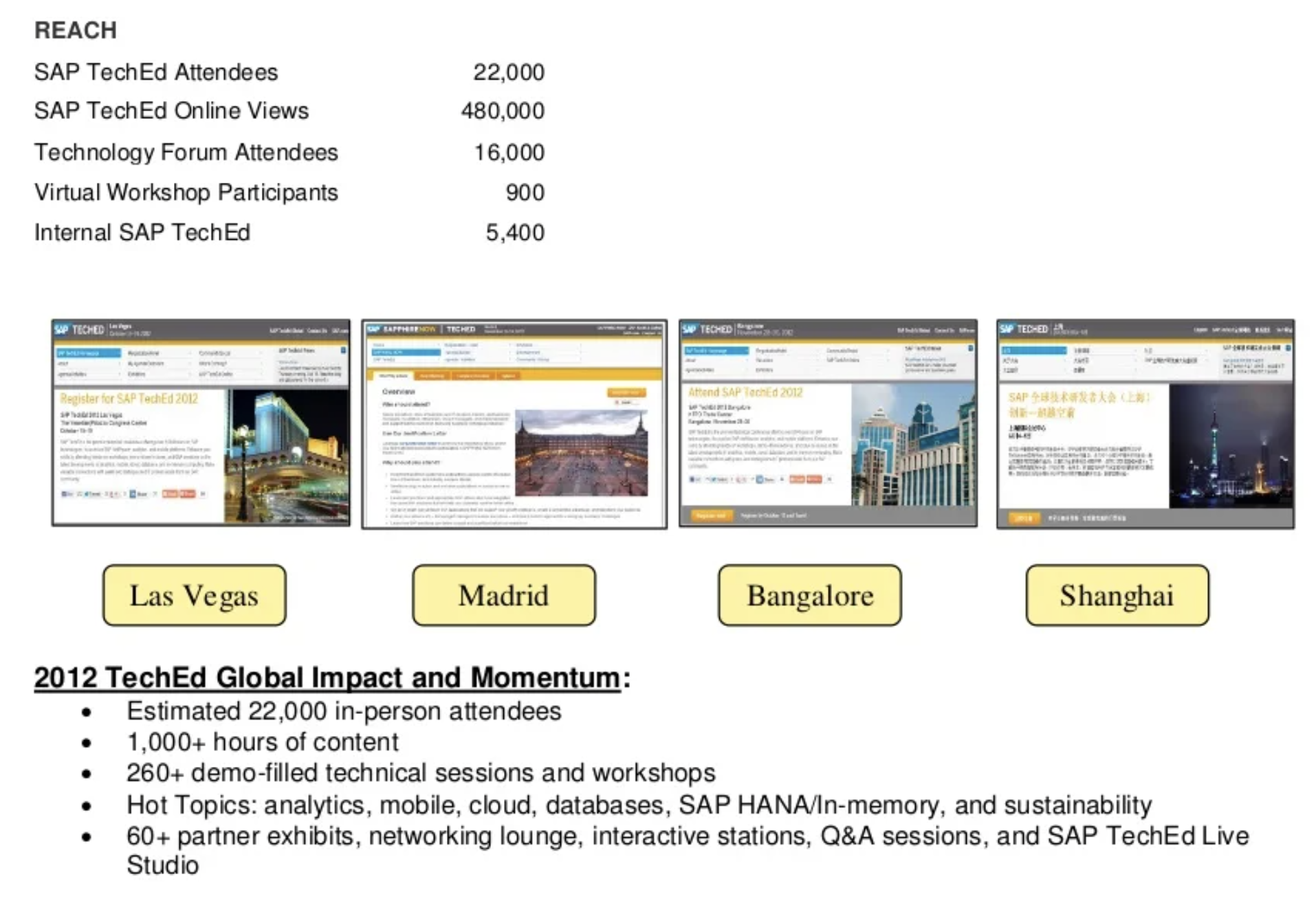Click the Shanghai skyline photo in the thumbnail

point(1231,446)
